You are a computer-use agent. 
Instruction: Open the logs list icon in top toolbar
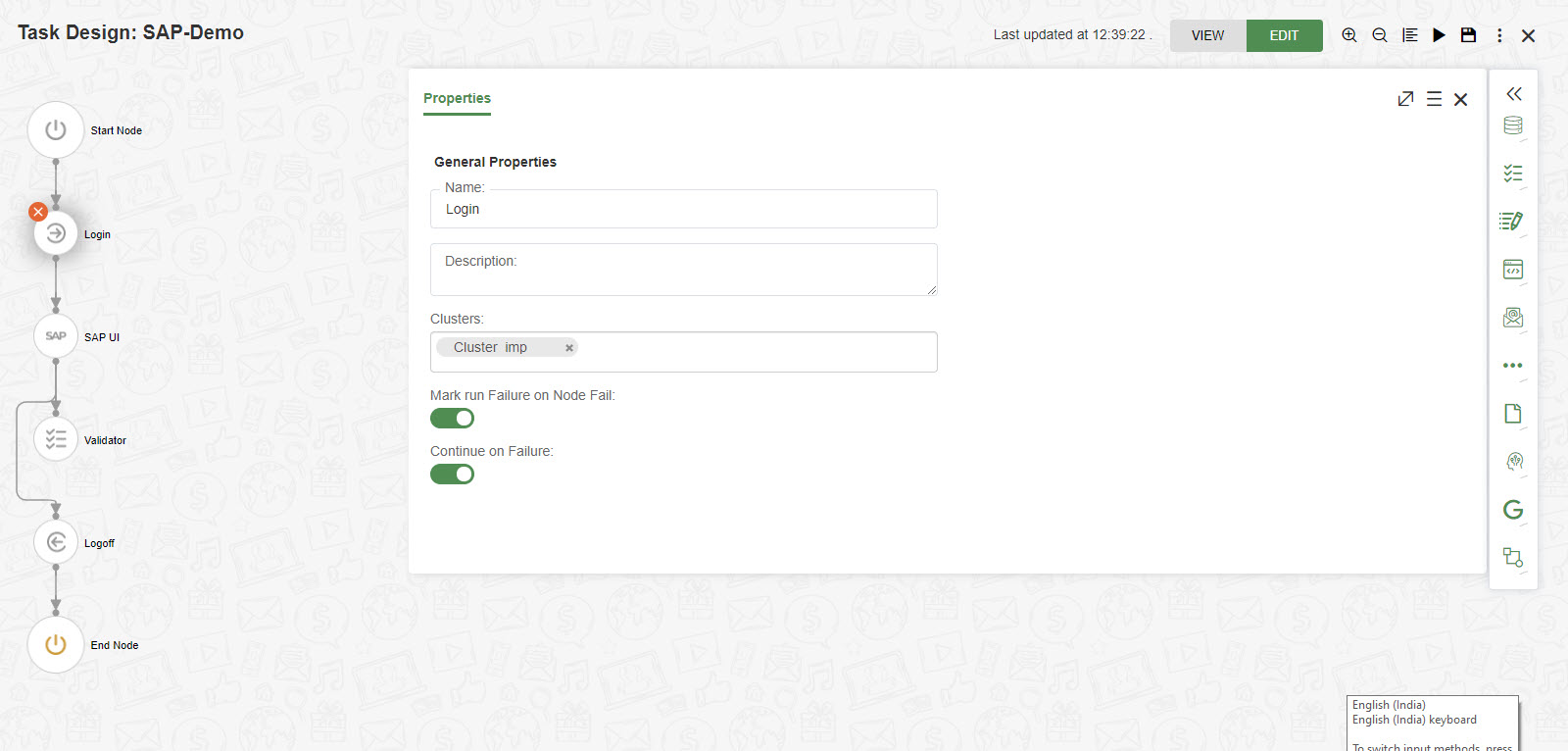click(x=1409, y=34)
